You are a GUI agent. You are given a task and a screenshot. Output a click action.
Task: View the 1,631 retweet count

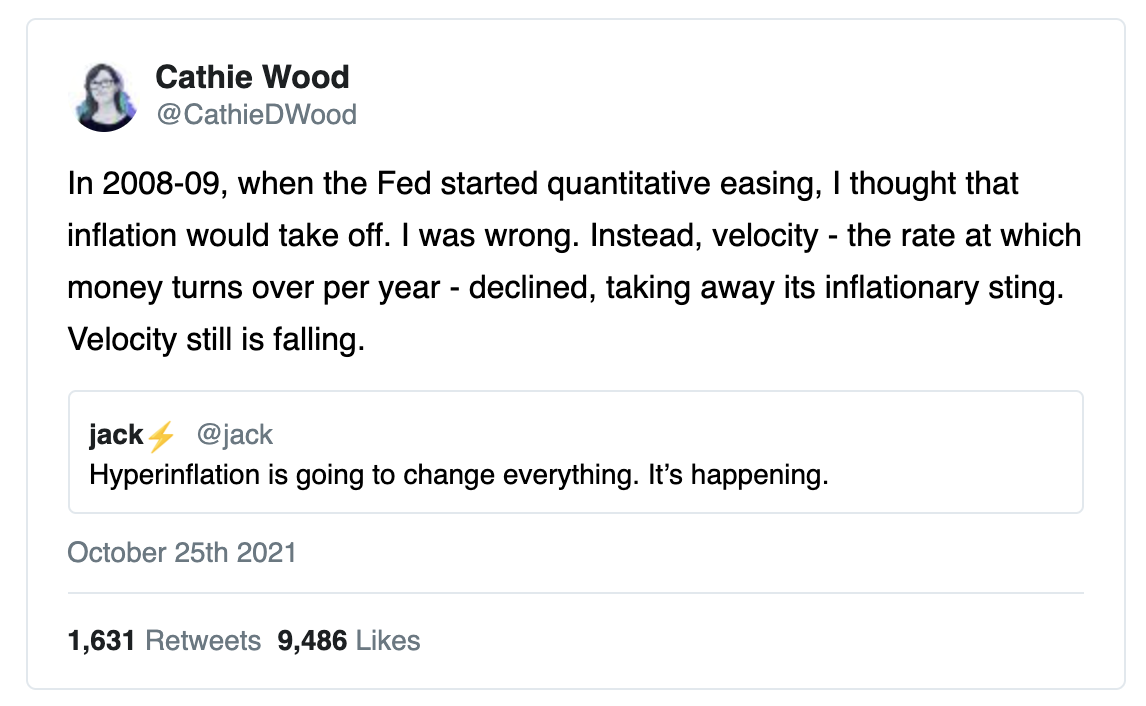(101, 641)
